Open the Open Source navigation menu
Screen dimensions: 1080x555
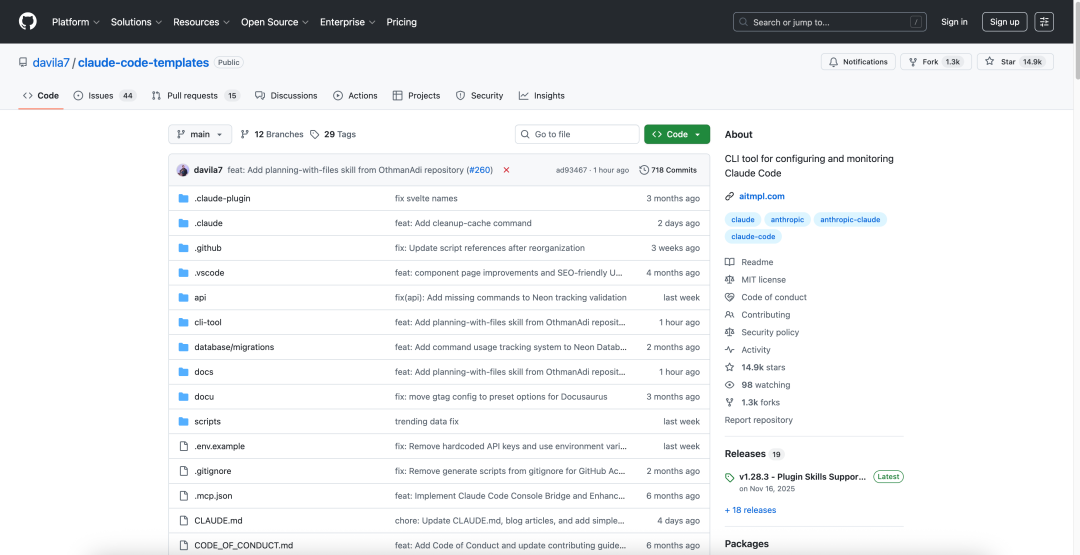[273, 22]
